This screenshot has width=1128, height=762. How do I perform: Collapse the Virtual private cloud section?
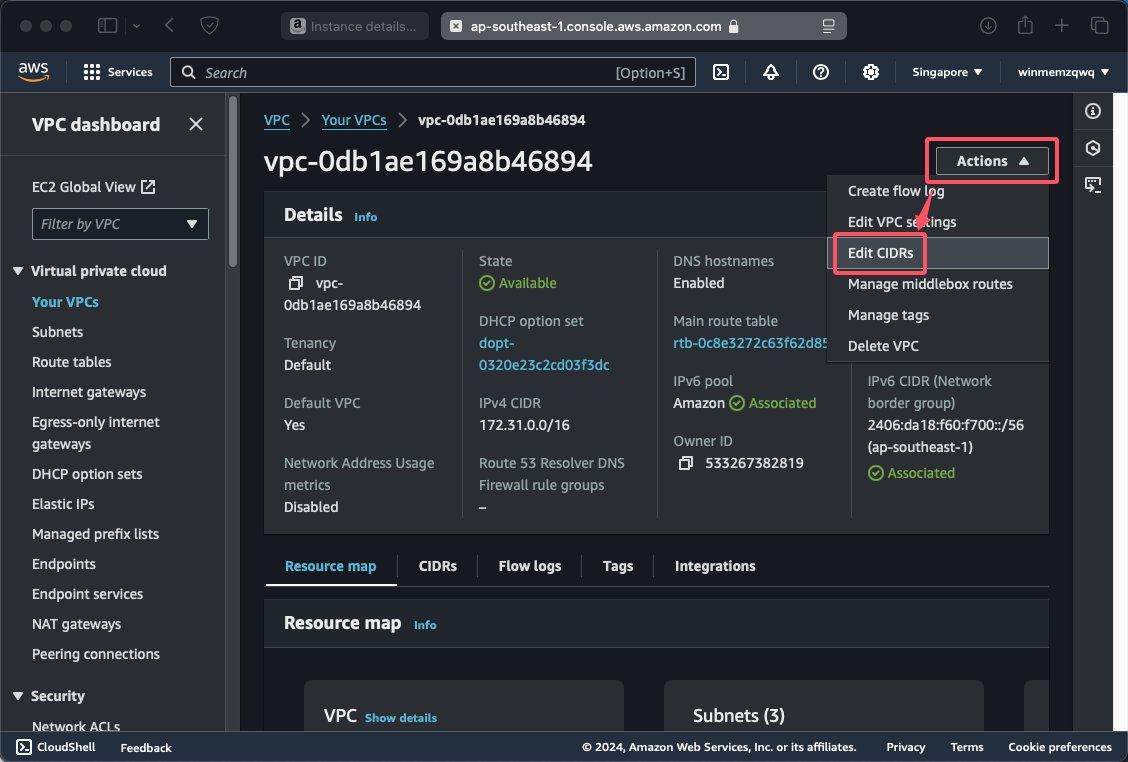click(18, 271)
